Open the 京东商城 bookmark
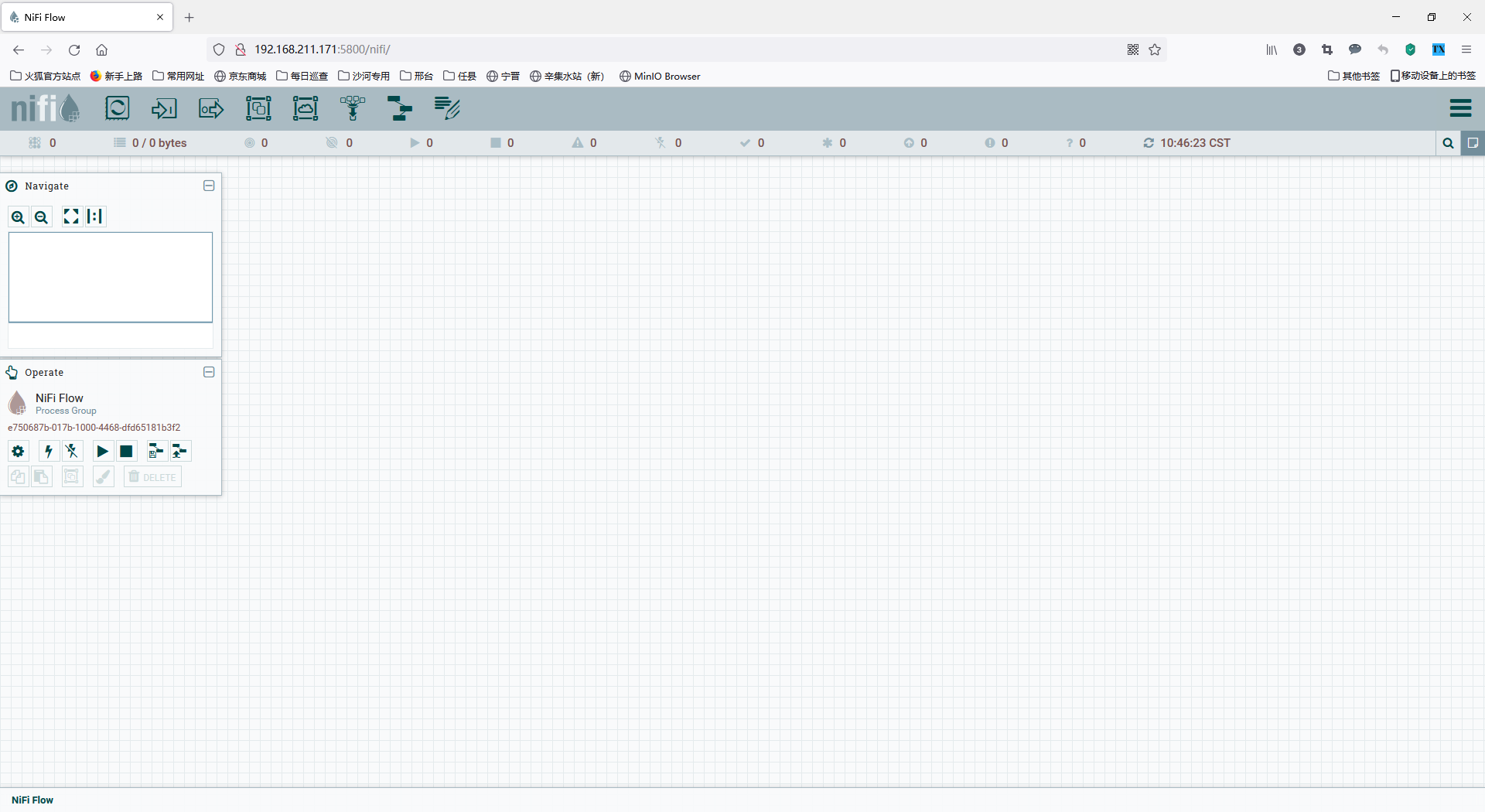This screenshot has height=812, width=1485. coord(241,76)
